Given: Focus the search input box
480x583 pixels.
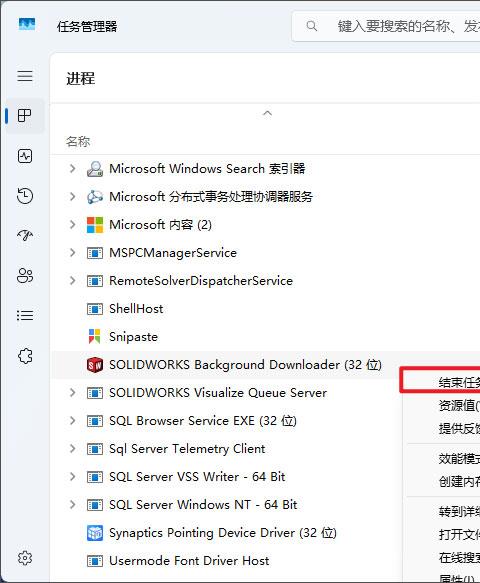Looking at the screenshot, I should click(386, 26).
